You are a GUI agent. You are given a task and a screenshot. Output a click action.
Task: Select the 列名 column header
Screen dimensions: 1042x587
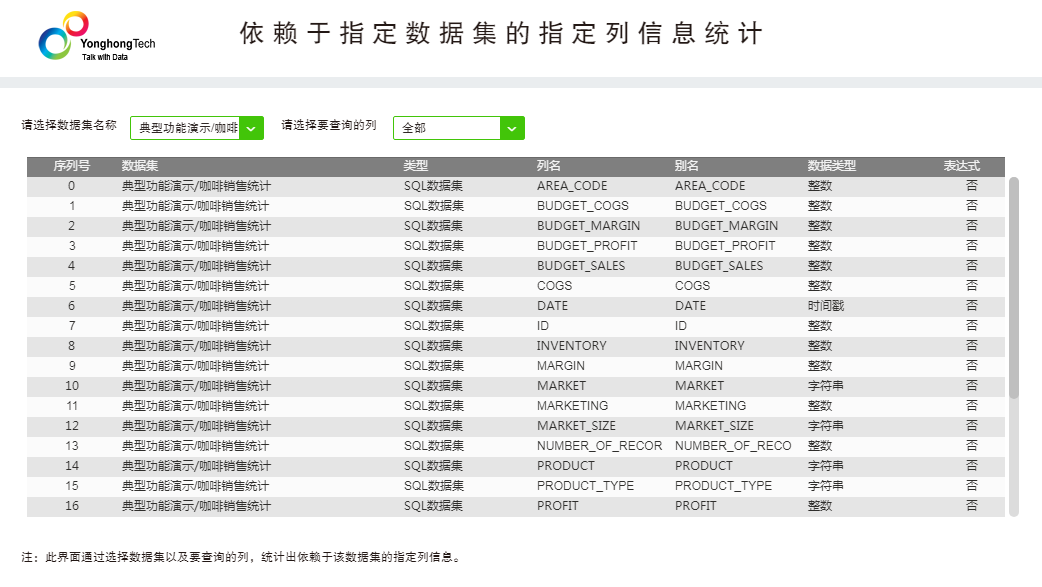pos(549,166)
